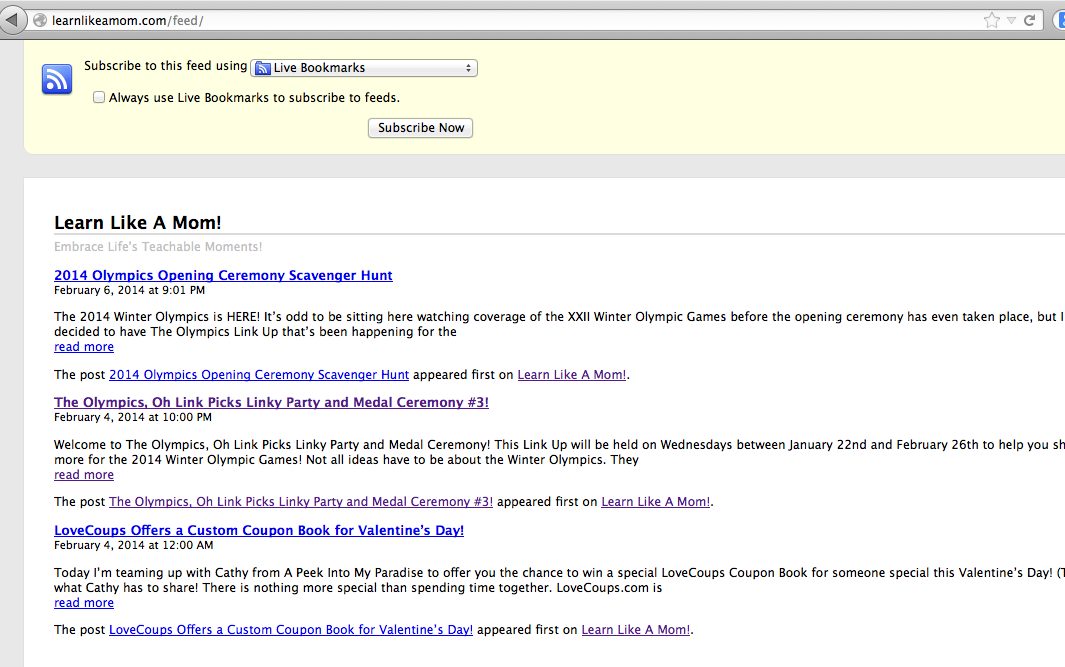Follow 'Learn Like A Mom!' link after LoveCoups post
Screen dimensions: 1065x667
[636, 630]
